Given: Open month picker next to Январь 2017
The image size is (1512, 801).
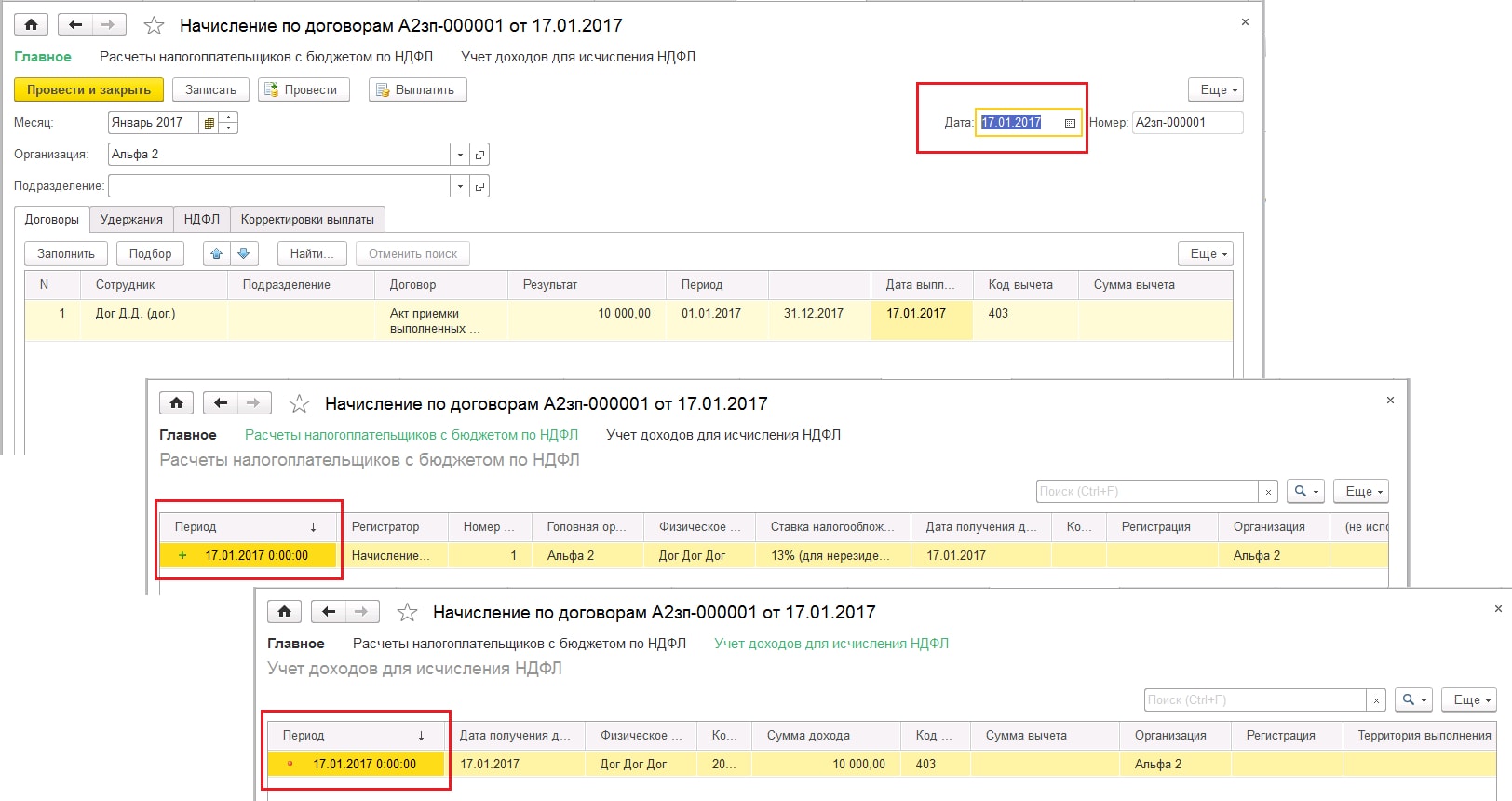Looking at the screenshot, I should [x=209, y=123].
